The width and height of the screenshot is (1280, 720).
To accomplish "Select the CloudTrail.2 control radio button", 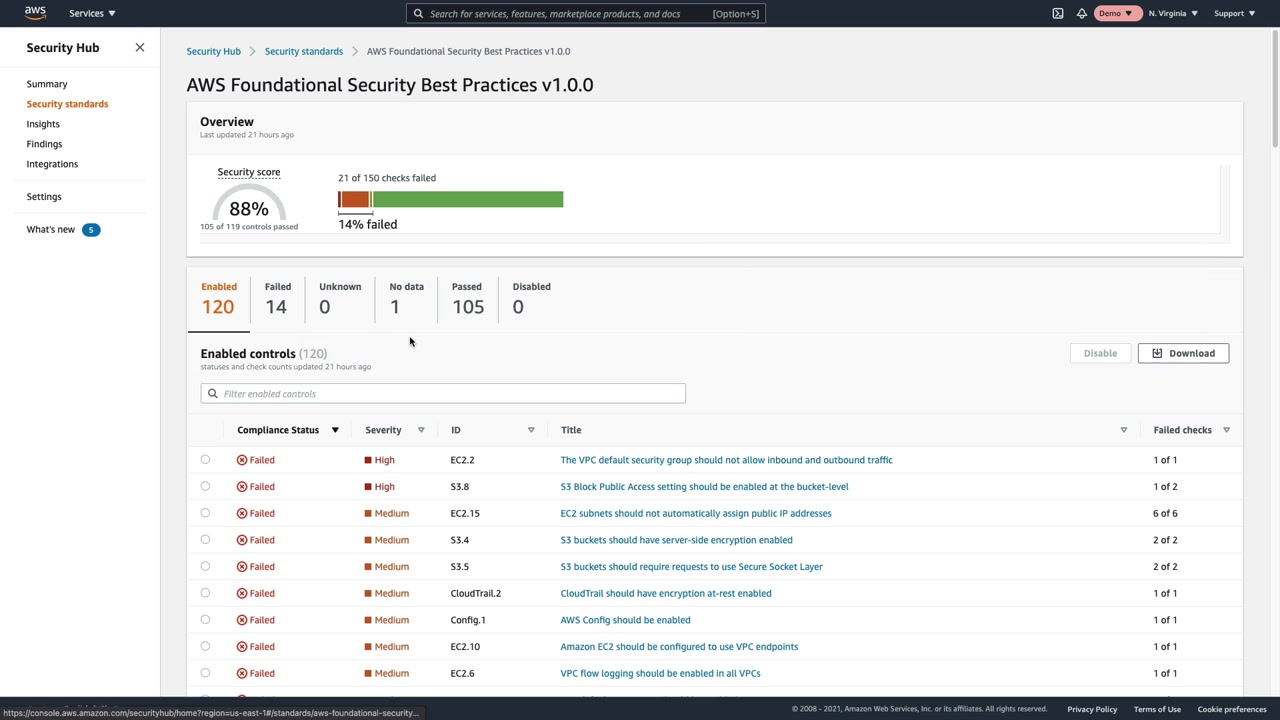I will 205,593.
